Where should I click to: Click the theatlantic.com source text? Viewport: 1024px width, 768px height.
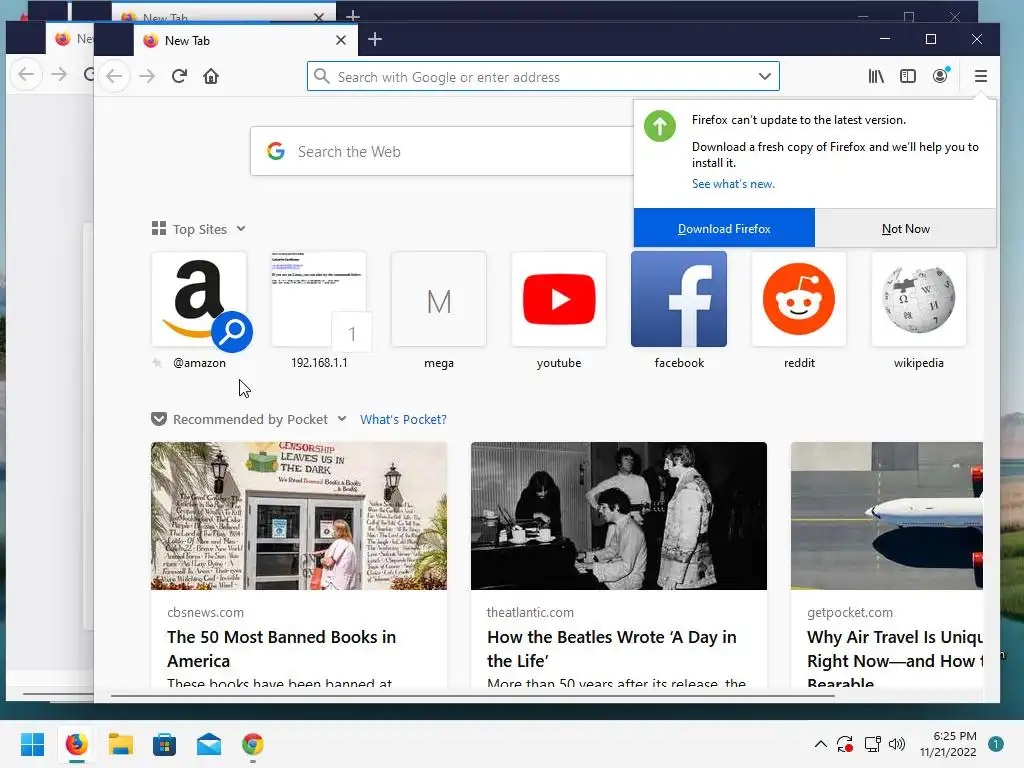pos(530,613)
